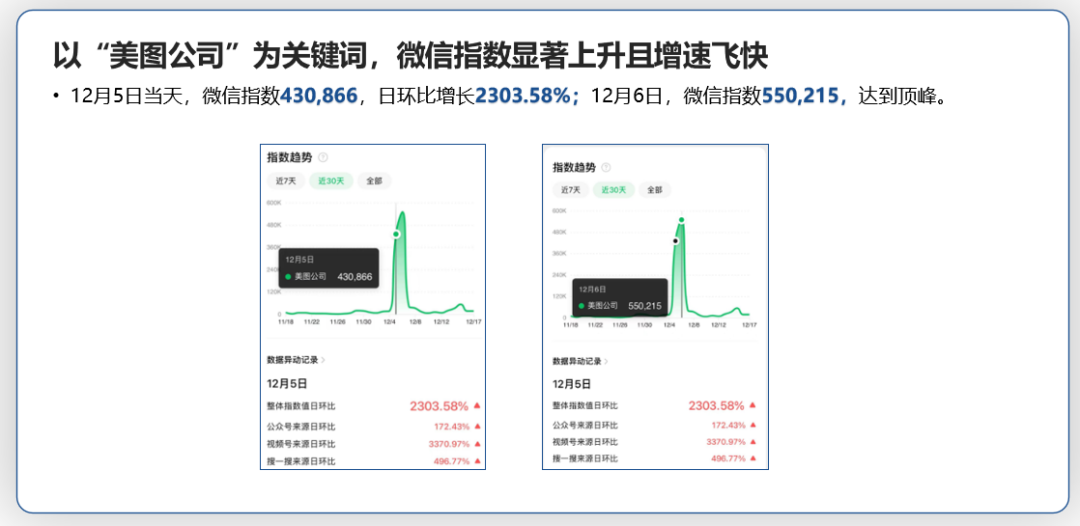Image resolution: width=1080 pixels, height=526 pixels.
Task: Click 430,866 value in left chart tooltip
Action: [x=354, y=277]
